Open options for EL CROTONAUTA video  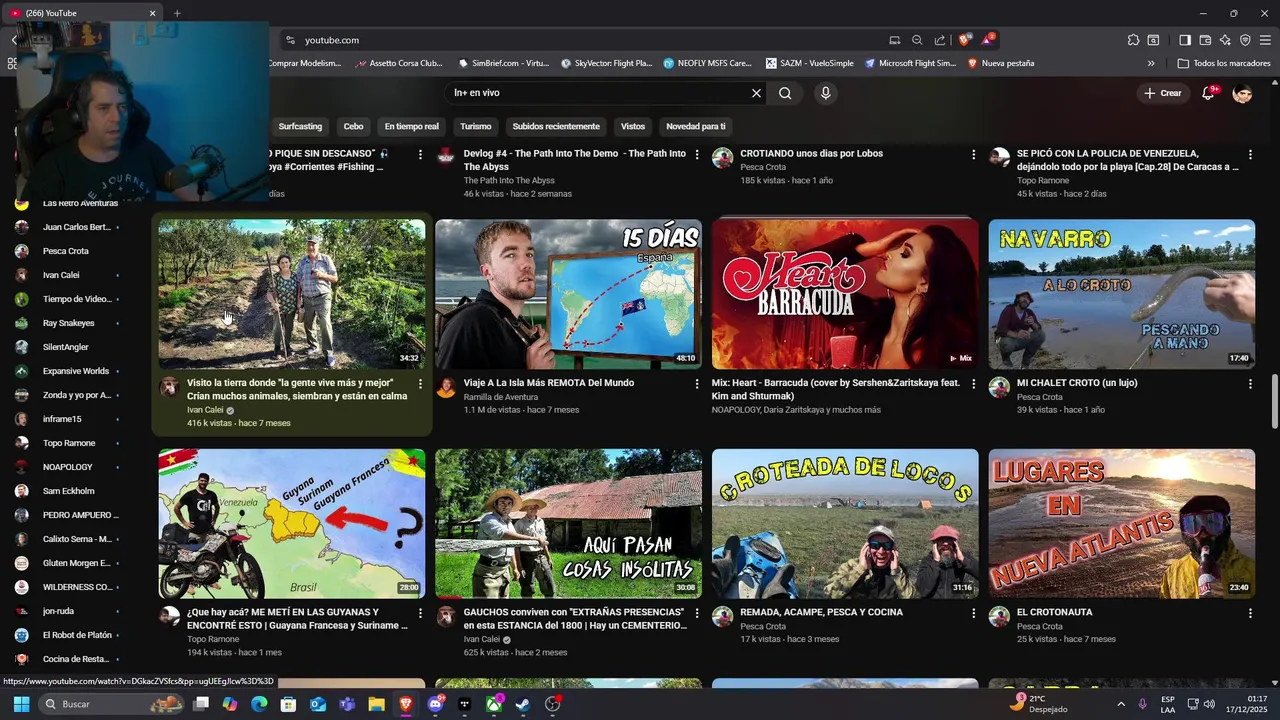coord(1250,613)
